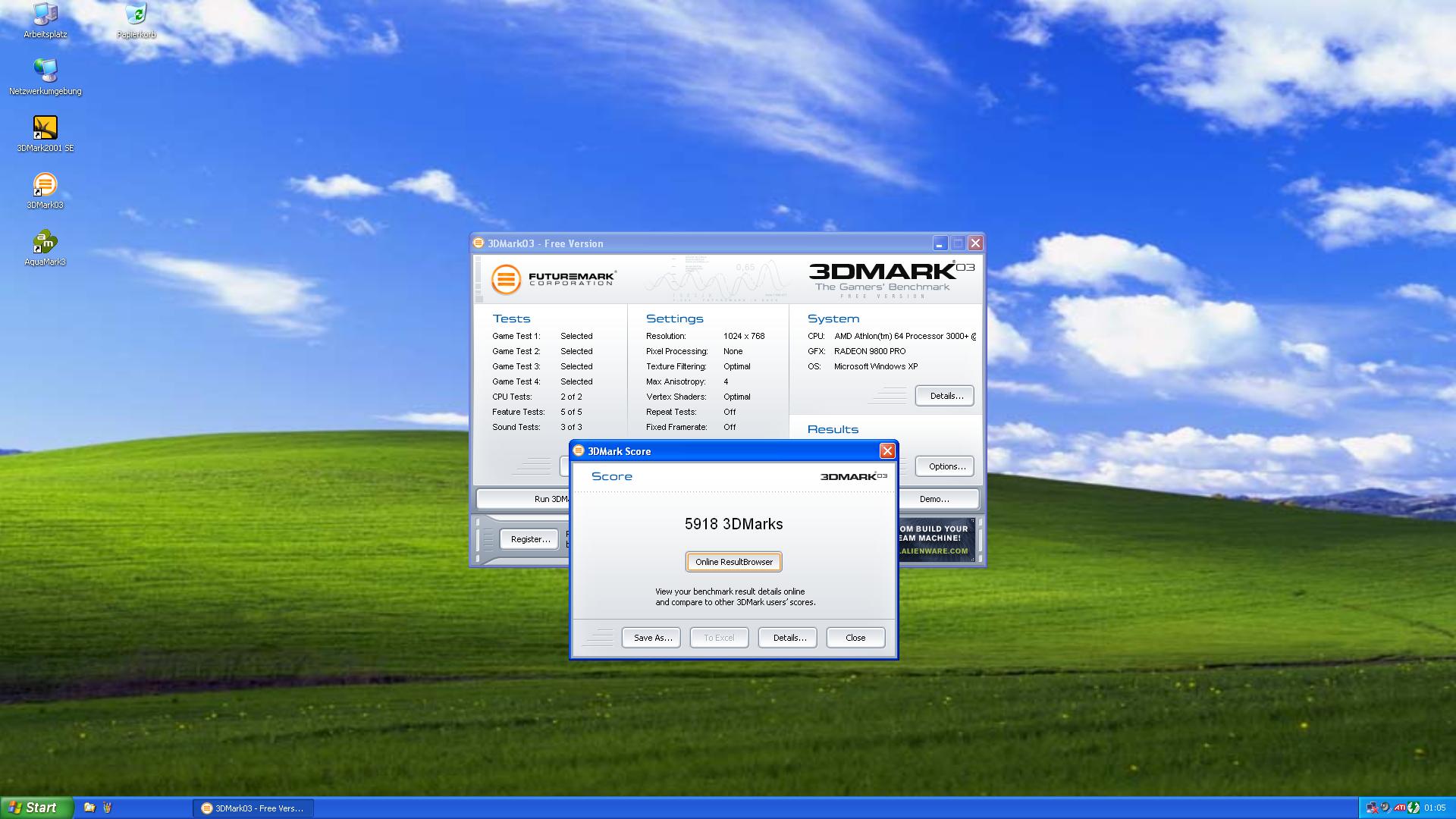Open system Details in 3DMark03 main window

tap(945, 396)
